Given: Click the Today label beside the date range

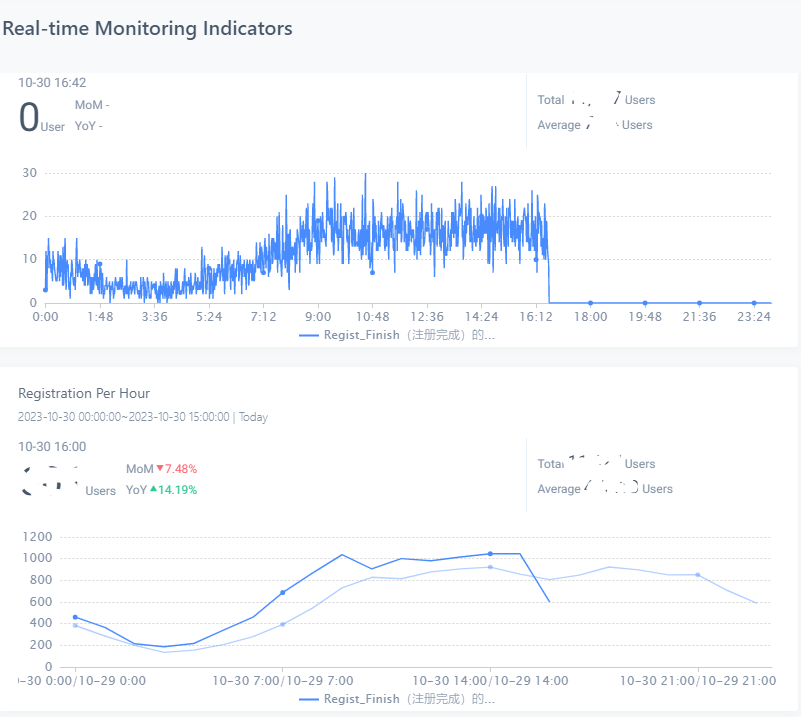Looking at the screenshot, I should pyautogui.click(x=253, y=417).
